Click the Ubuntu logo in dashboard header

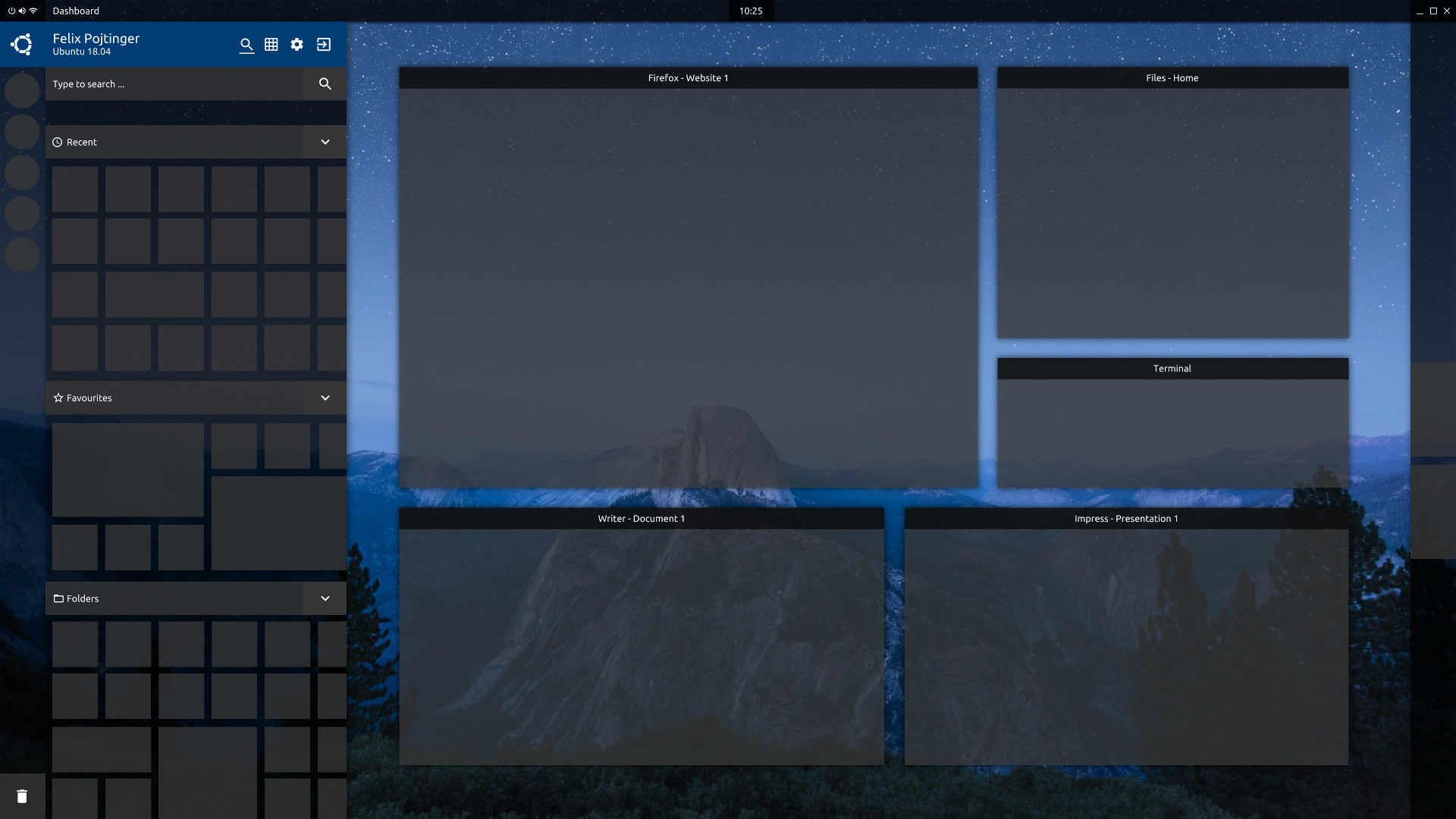click(22, 44)
